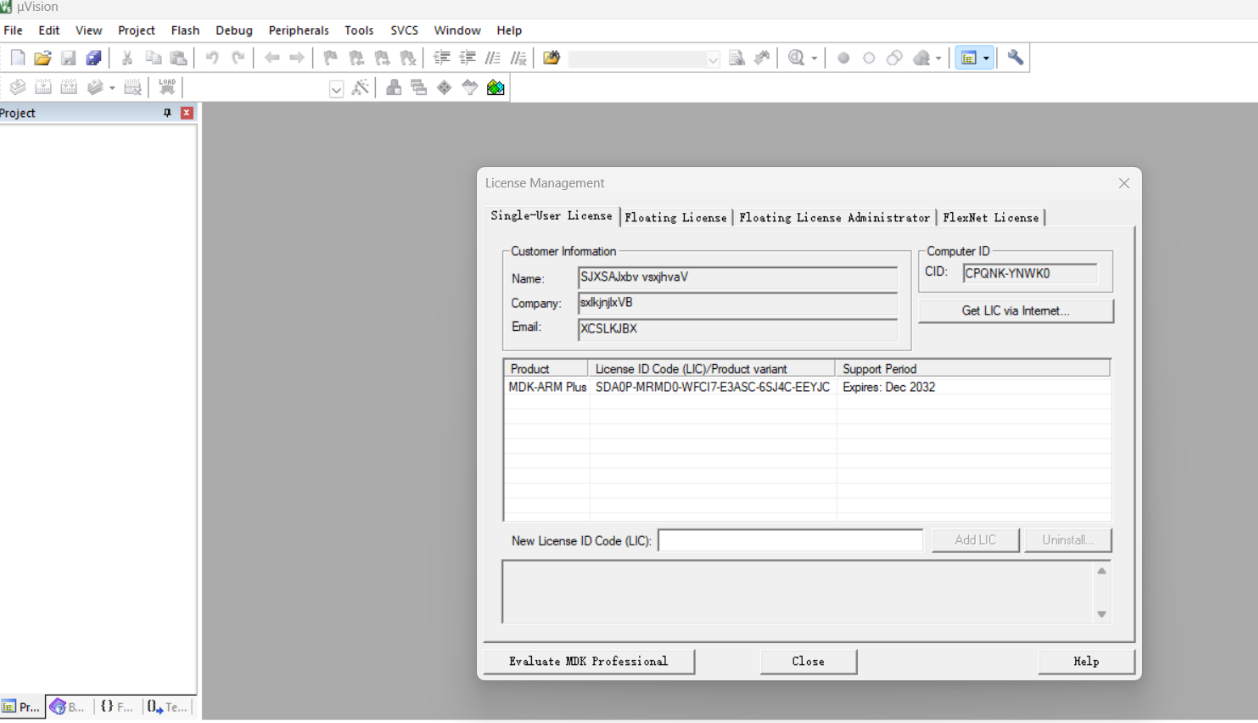Switch to Floating License tab

pyautogui.click(x=676, y=217)
